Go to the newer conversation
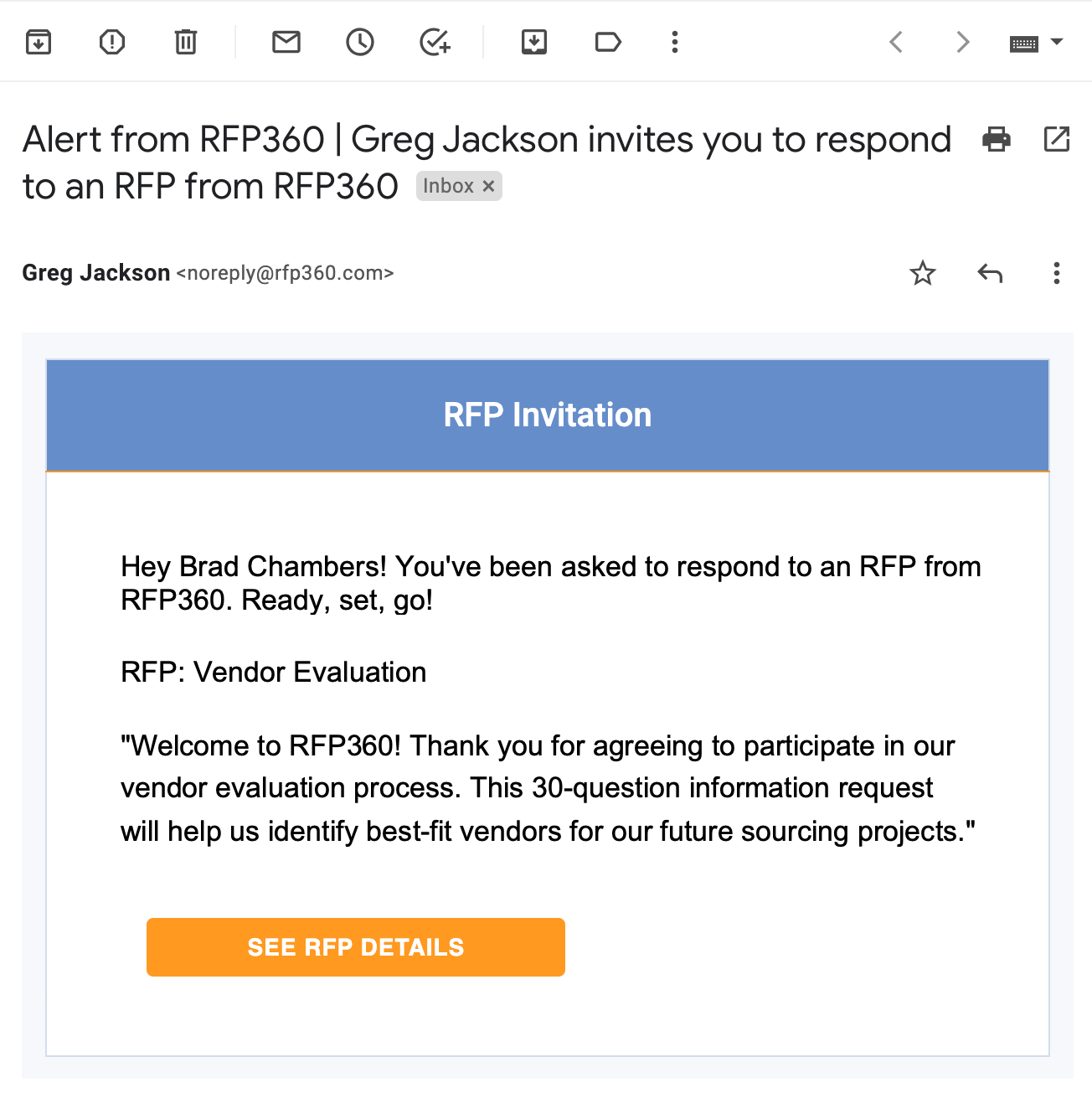This screenshot has height=1098, width=1092. [x=896, y=41]
